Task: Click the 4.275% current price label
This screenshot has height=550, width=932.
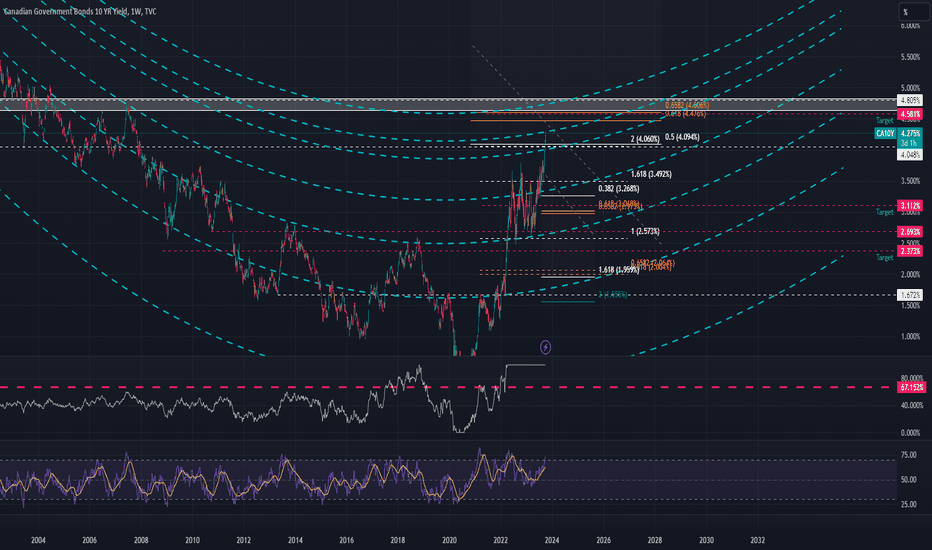Action: (x=910, y=134)
